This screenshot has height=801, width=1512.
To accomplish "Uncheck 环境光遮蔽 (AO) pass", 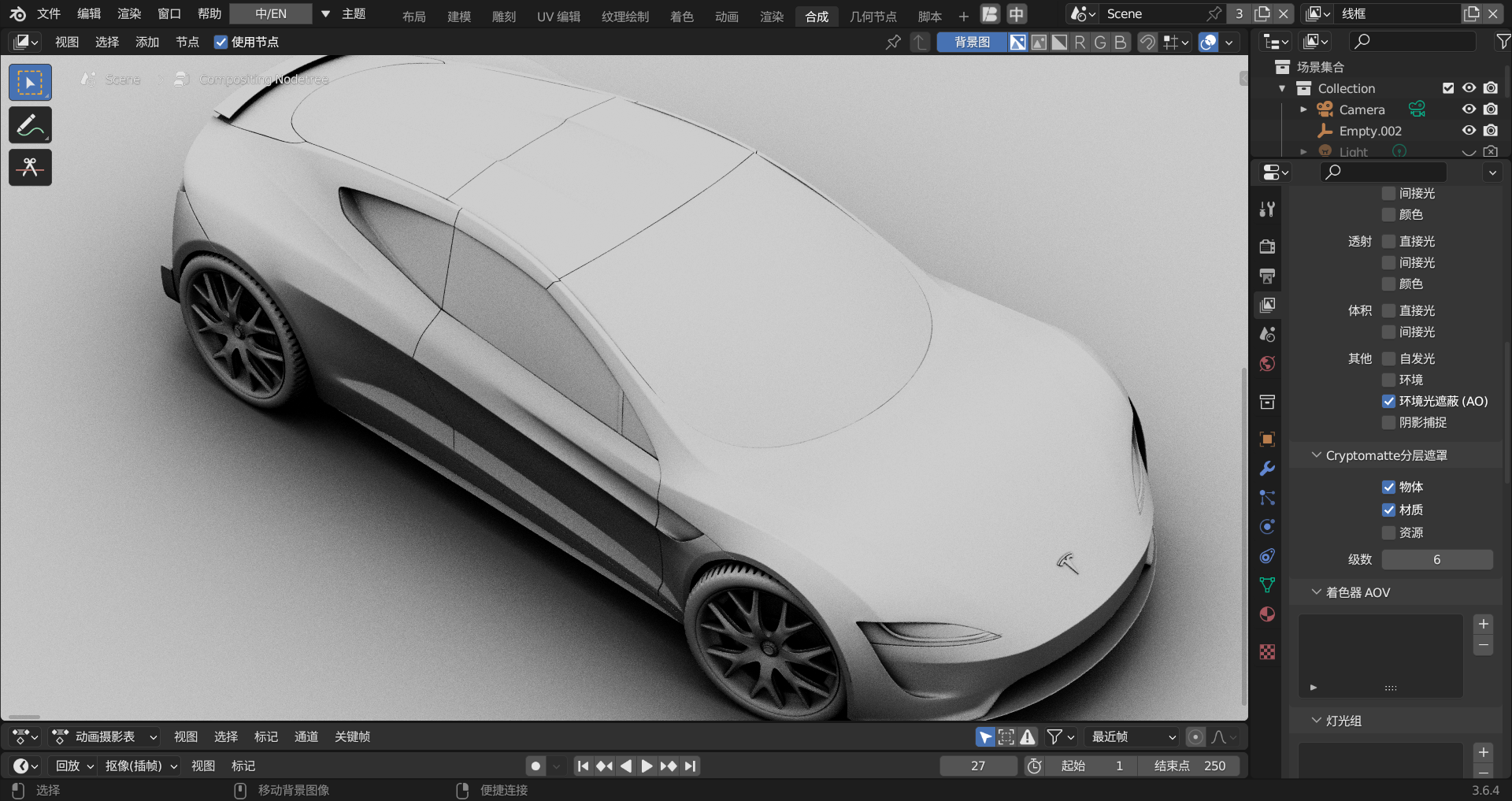I will pyautogui.click(x=1388, y=401).
